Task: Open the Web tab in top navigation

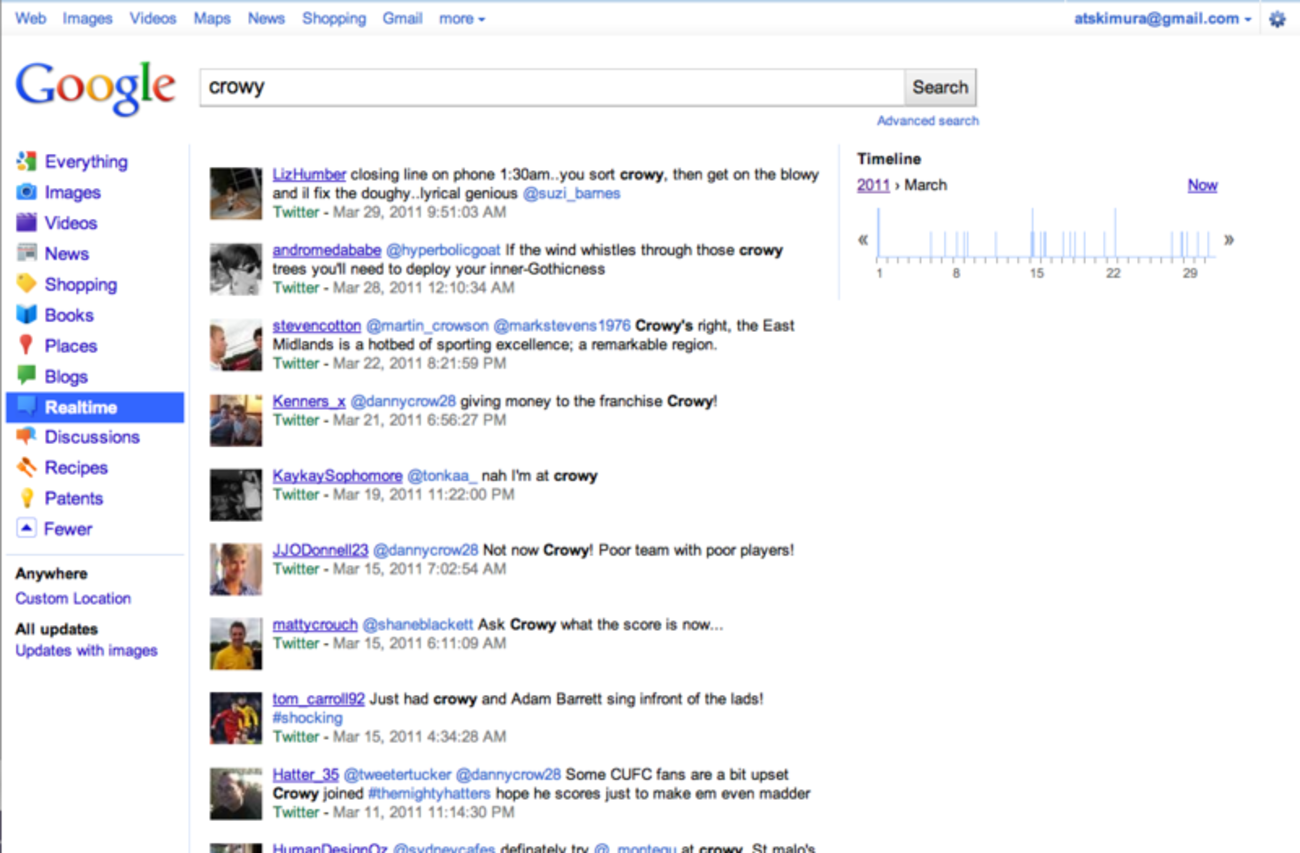Action: click(x=31, y=18)
